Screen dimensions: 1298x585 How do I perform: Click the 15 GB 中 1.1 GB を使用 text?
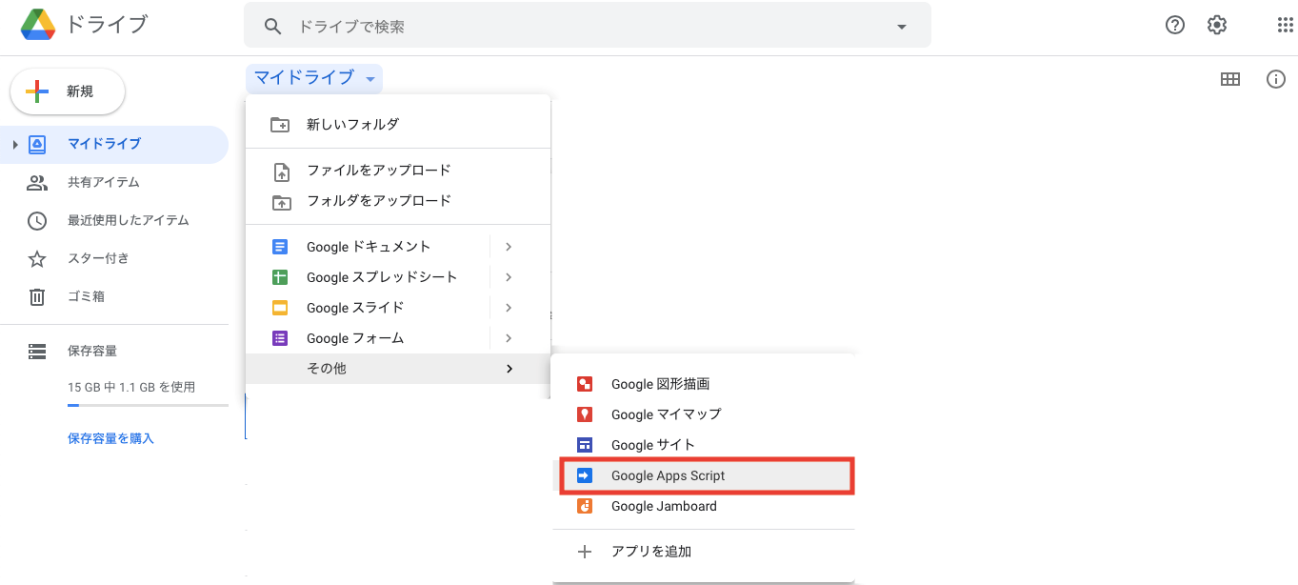coord(131,387)
